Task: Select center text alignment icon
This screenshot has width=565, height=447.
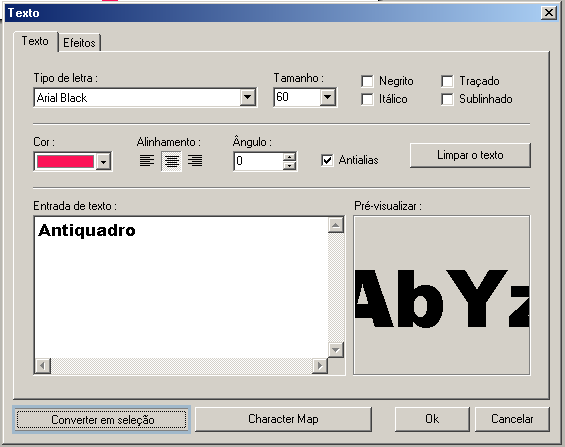Action: click(x=172, y=161)
